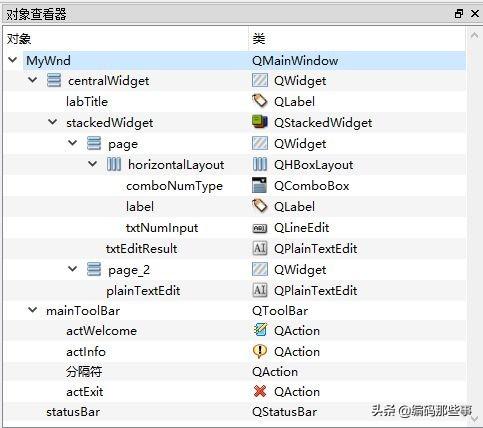The image size is (483, 428).
Task: Collapse the stackedWidget node
Action: (x=53, y=122)
